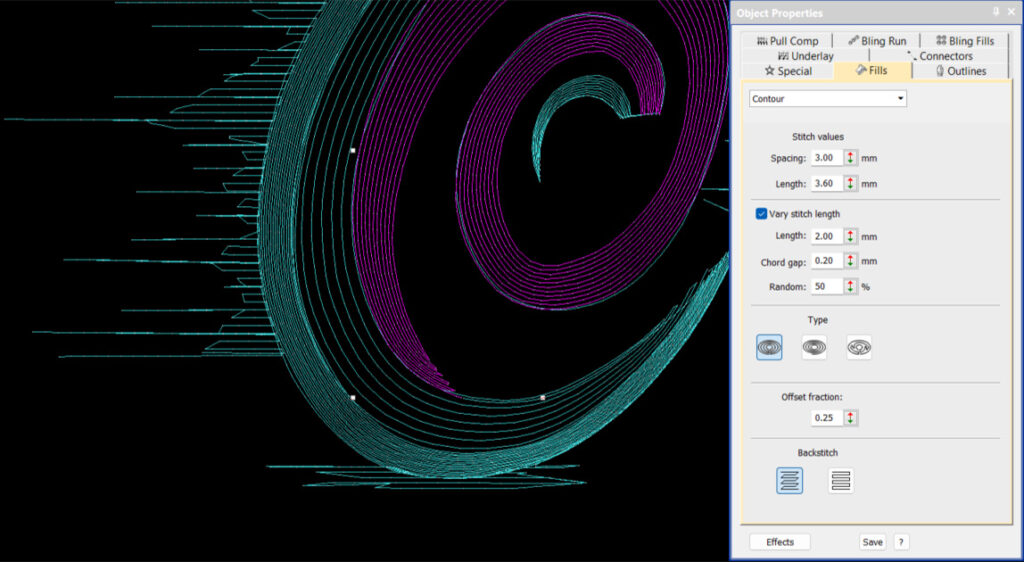Adjust the Chord gap spinner arrows

click(850, 260)
